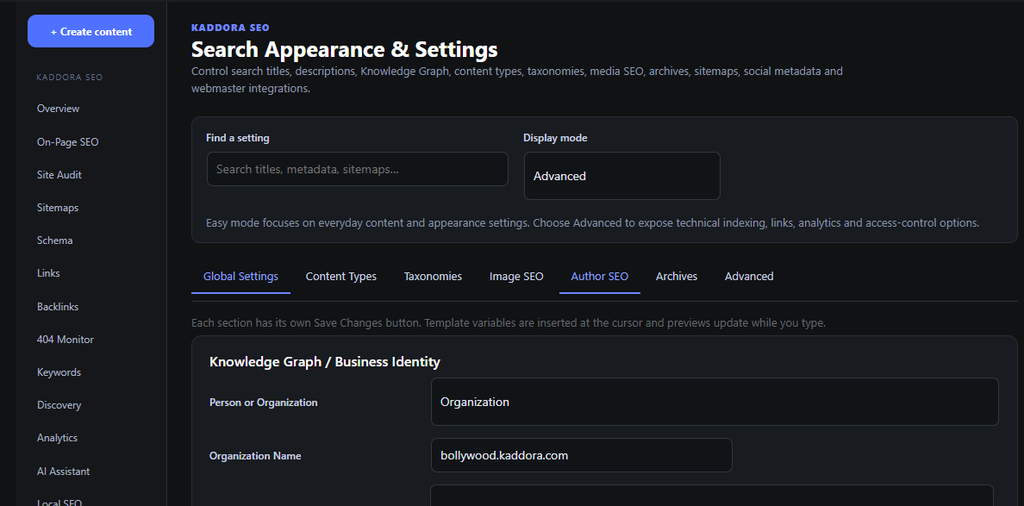Click the Organization Name label

(x=255, y=456)
